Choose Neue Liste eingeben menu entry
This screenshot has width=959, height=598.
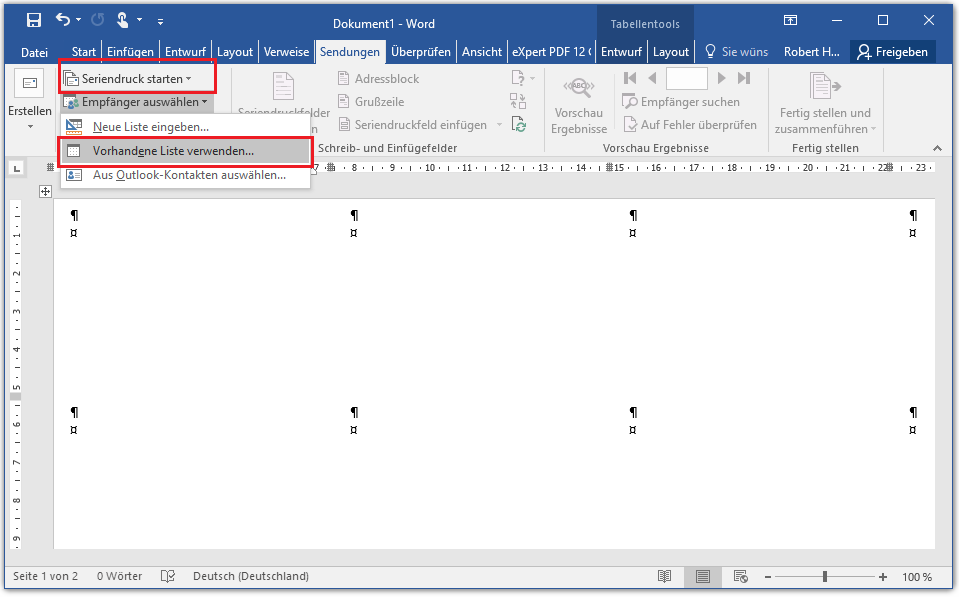[150, 127]
